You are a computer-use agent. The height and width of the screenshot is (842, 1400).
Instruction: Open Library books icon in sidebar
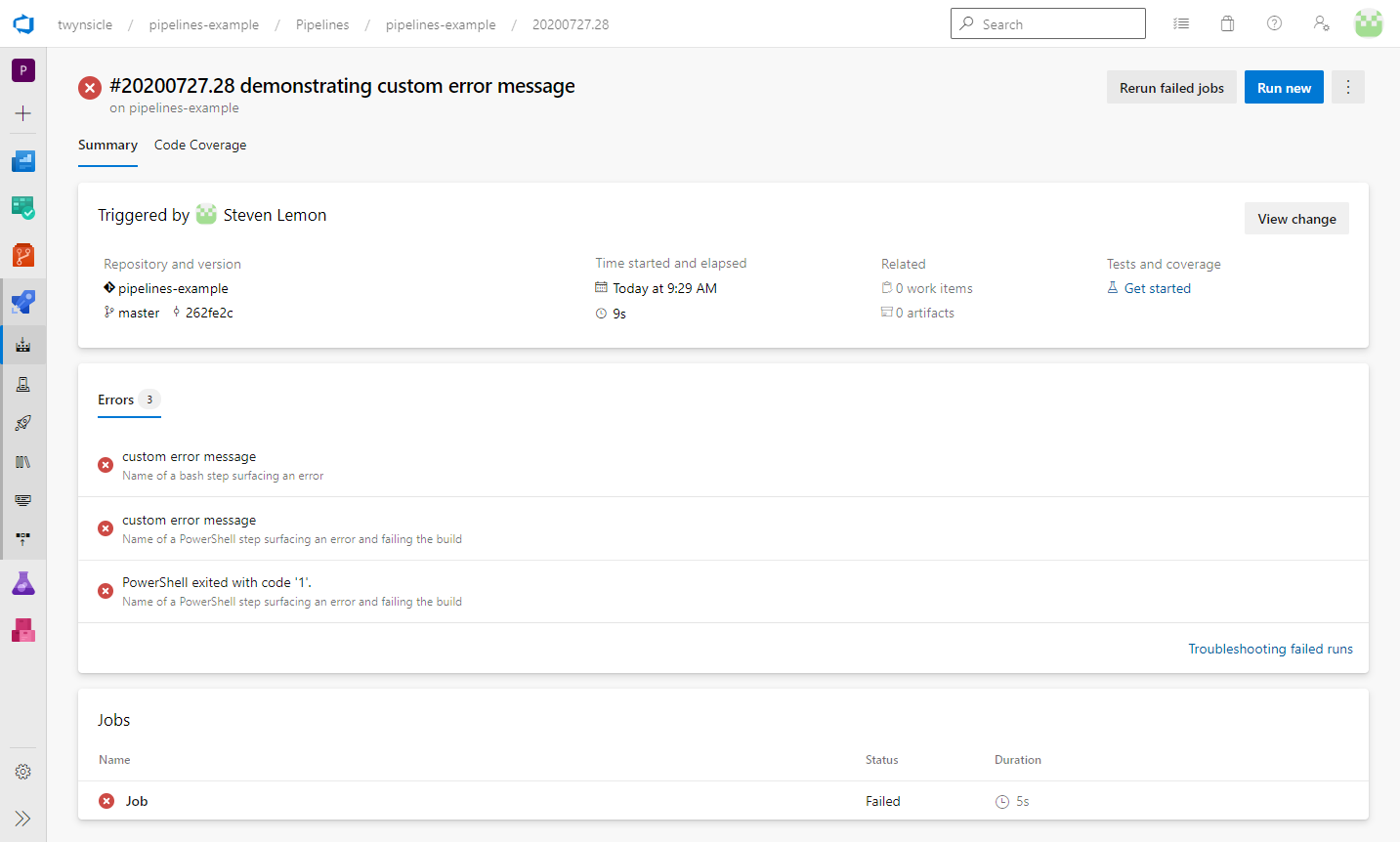coord(23,462)
